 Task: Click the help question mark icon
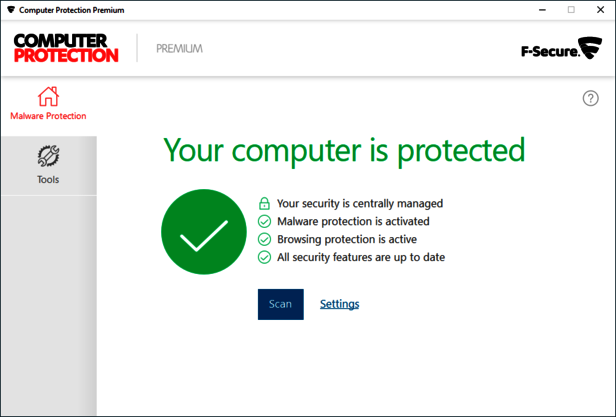[590, 98]
